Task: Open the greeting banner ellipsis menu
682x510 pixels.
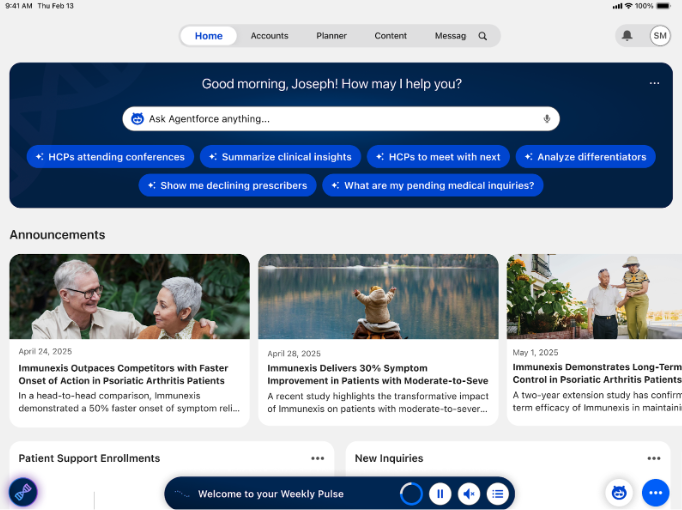Action: click(x=654, y=83)
